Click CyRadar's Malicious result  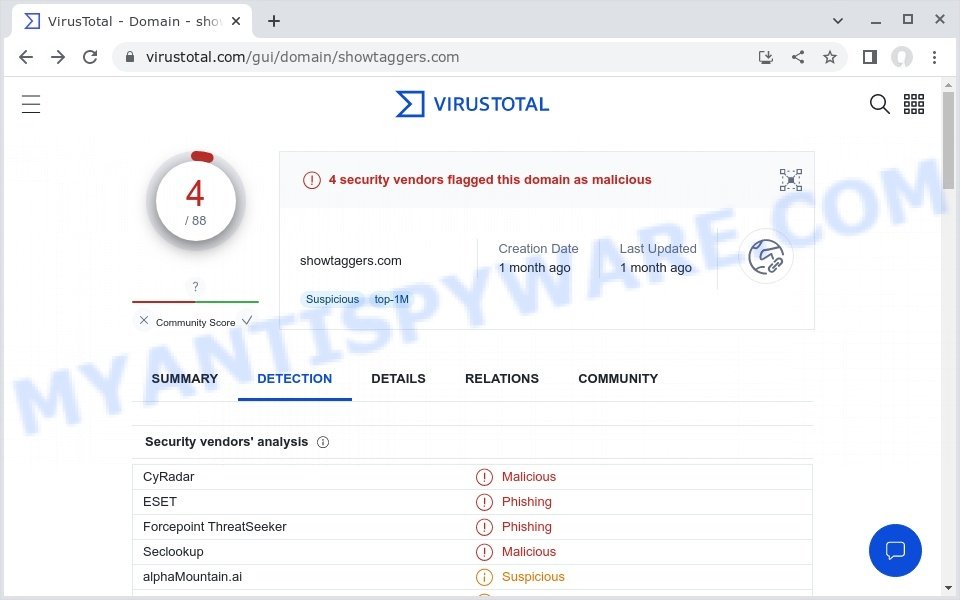pyautogui.click(x=529, y=477)
